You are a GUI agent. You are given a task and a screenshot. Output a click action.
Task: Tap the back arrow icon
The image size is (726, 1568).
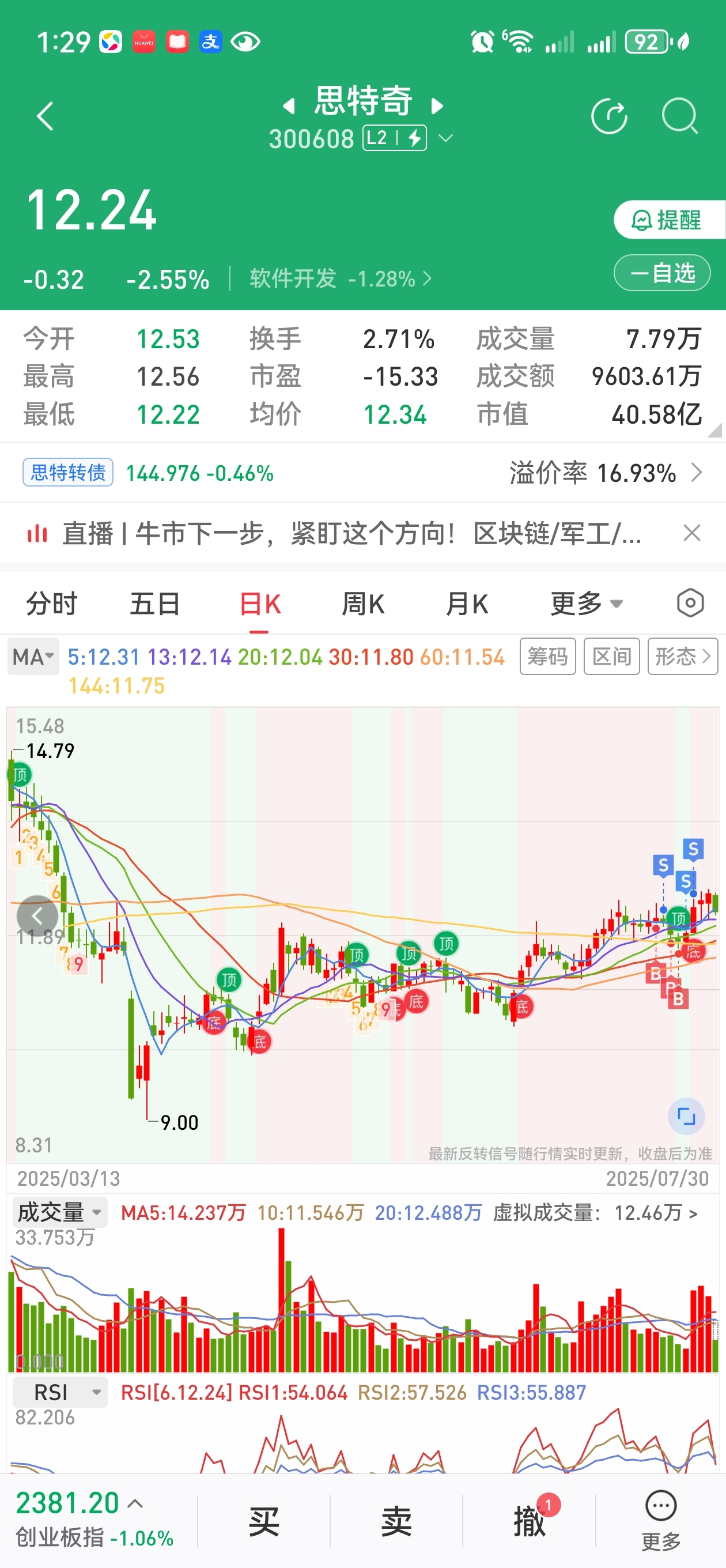click(45, 116)
